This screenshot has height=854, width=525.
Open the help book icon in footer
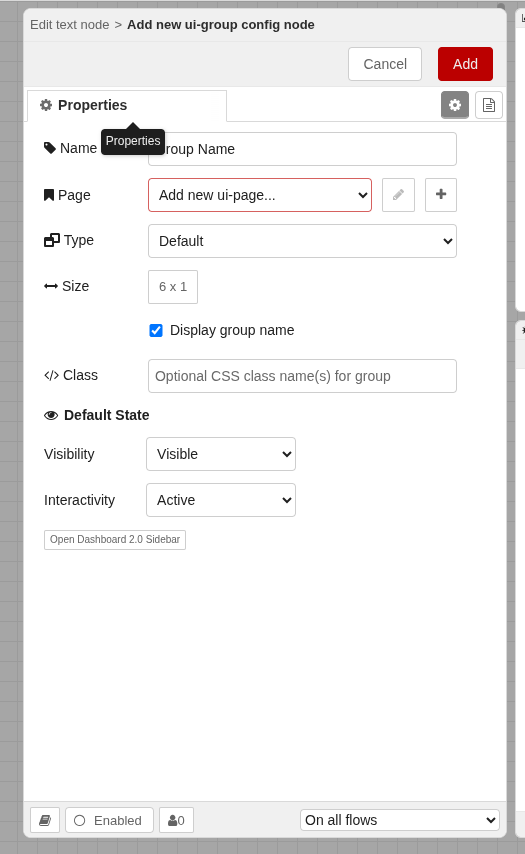45,820
